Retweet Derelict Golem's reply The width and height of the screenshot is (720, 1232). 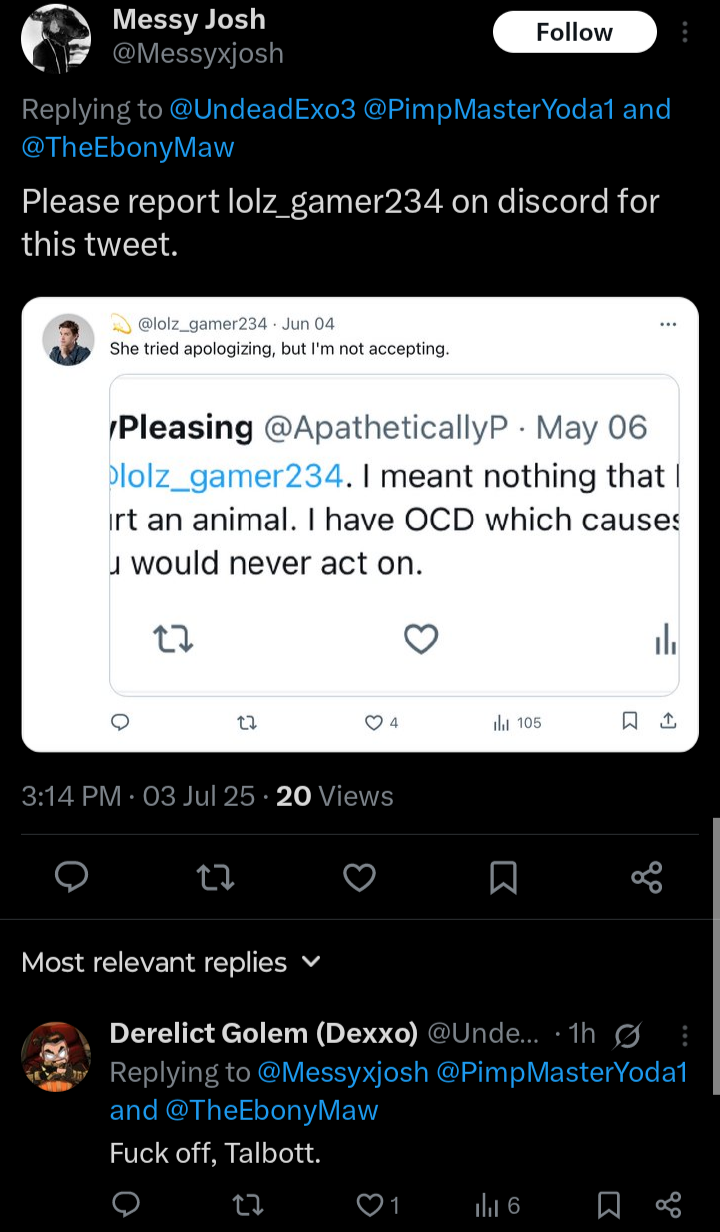246,1204
